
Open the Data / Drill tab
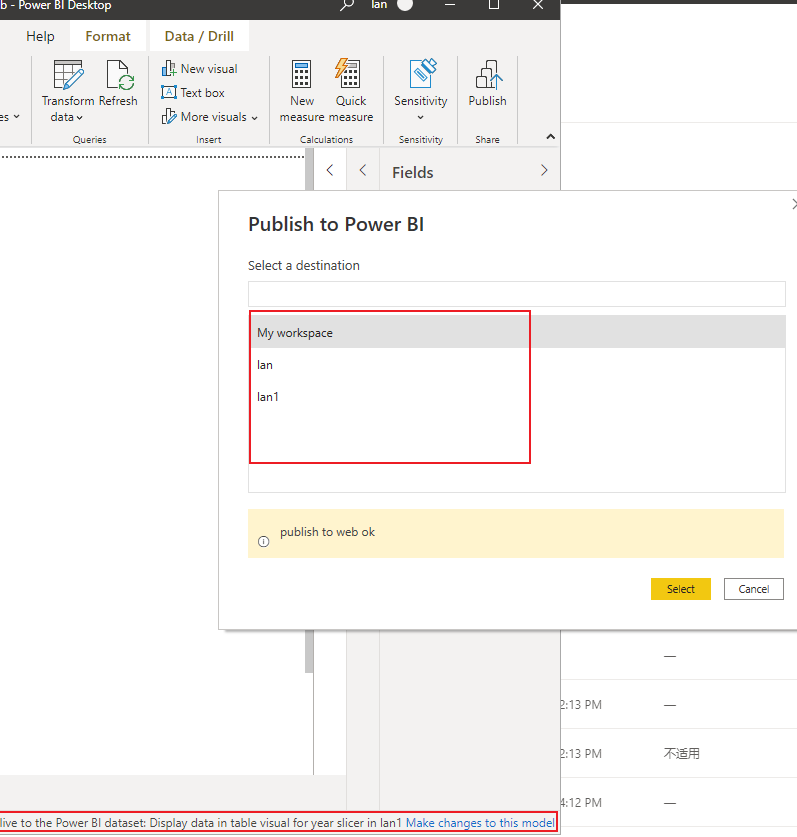click(x=199, y=36)
